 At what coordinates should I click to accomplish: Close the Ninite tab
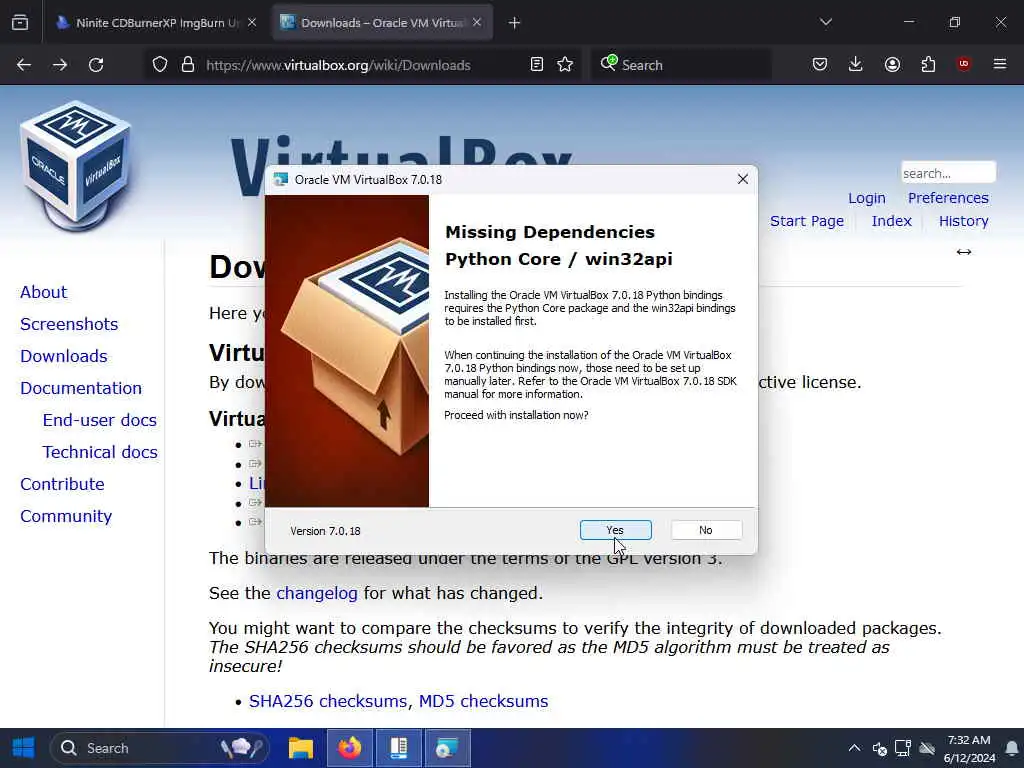tap(252, 23)
